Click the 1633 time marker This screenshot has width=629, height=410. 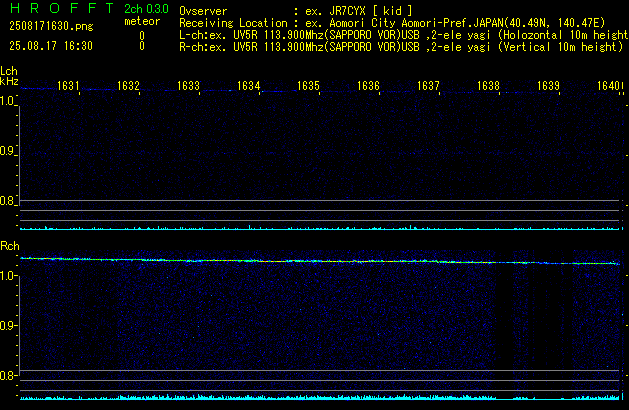pyautogui.click(x=188, y=86)
